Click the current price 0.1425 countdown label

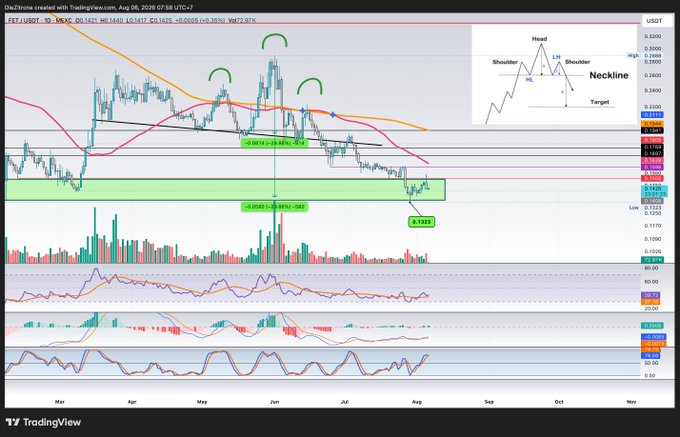(654, 191)
